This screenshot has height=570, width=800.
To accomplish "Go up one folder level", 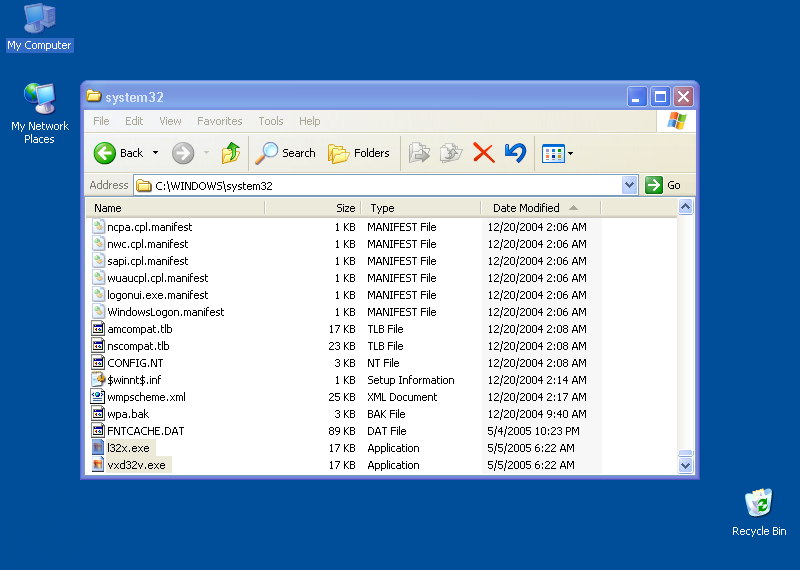I will pyautogui.click(x=231, y=153).
